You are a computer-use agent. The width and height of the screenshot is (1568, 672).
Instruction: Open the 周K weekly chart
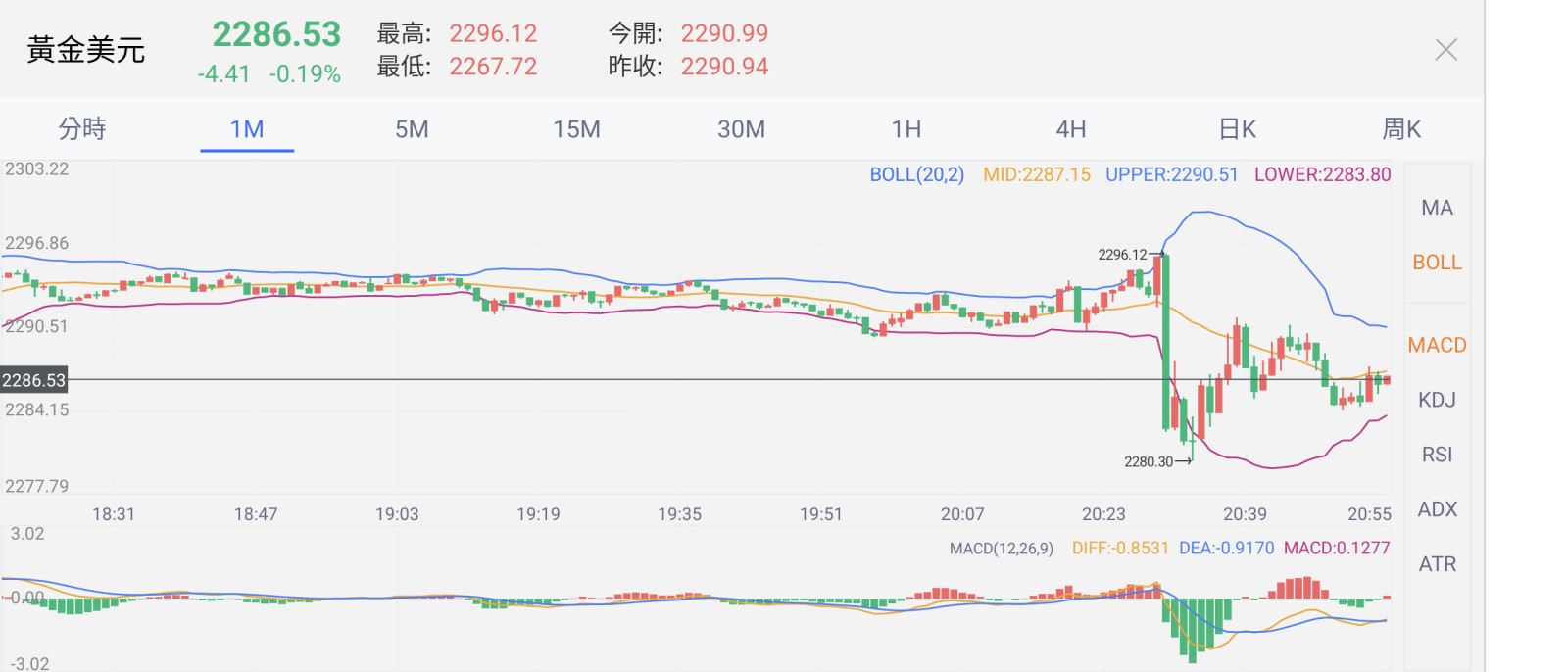[1401, 129]
